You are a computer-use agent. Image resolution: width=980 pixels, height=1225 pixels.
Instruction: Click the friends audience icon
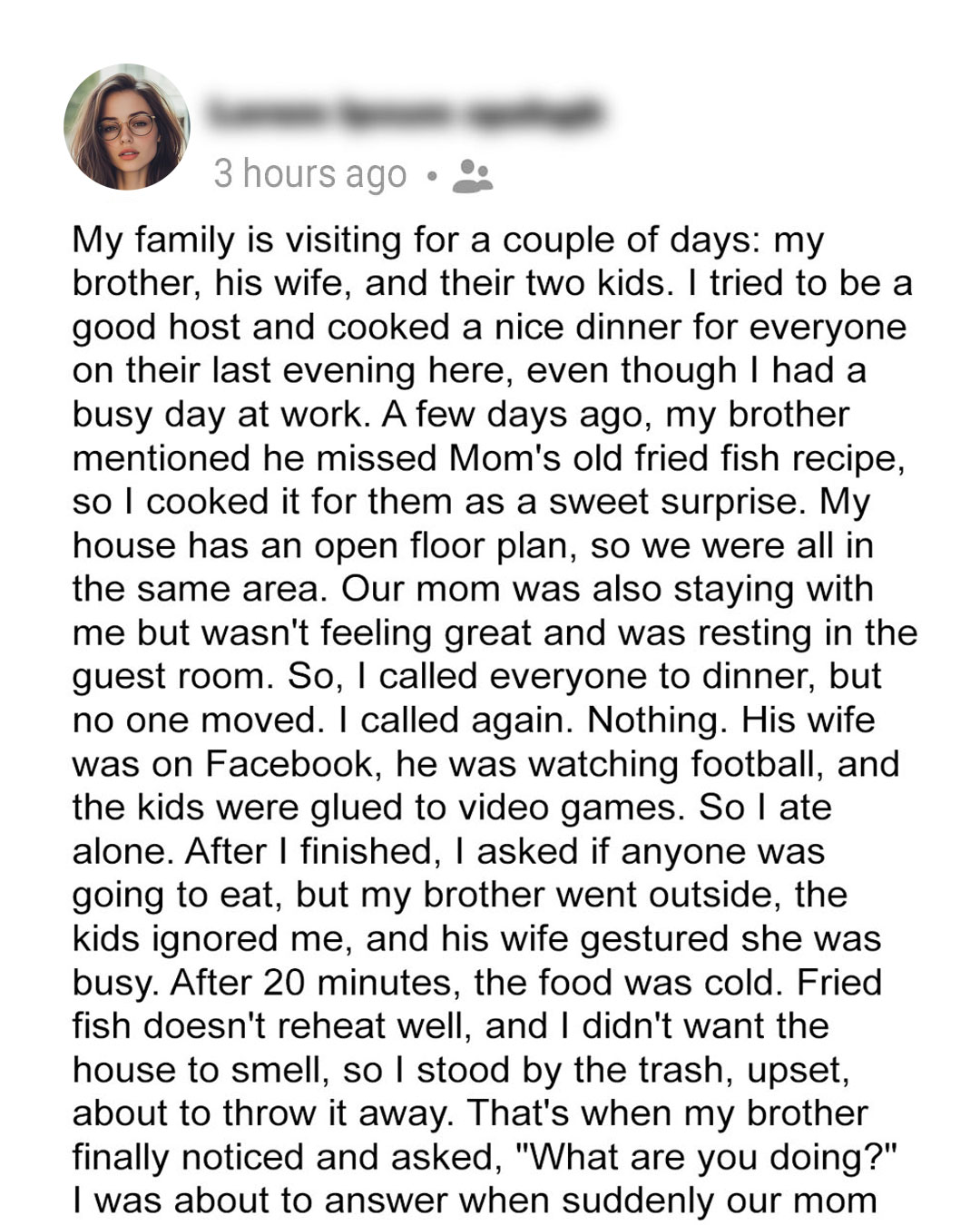click(472, 175)
